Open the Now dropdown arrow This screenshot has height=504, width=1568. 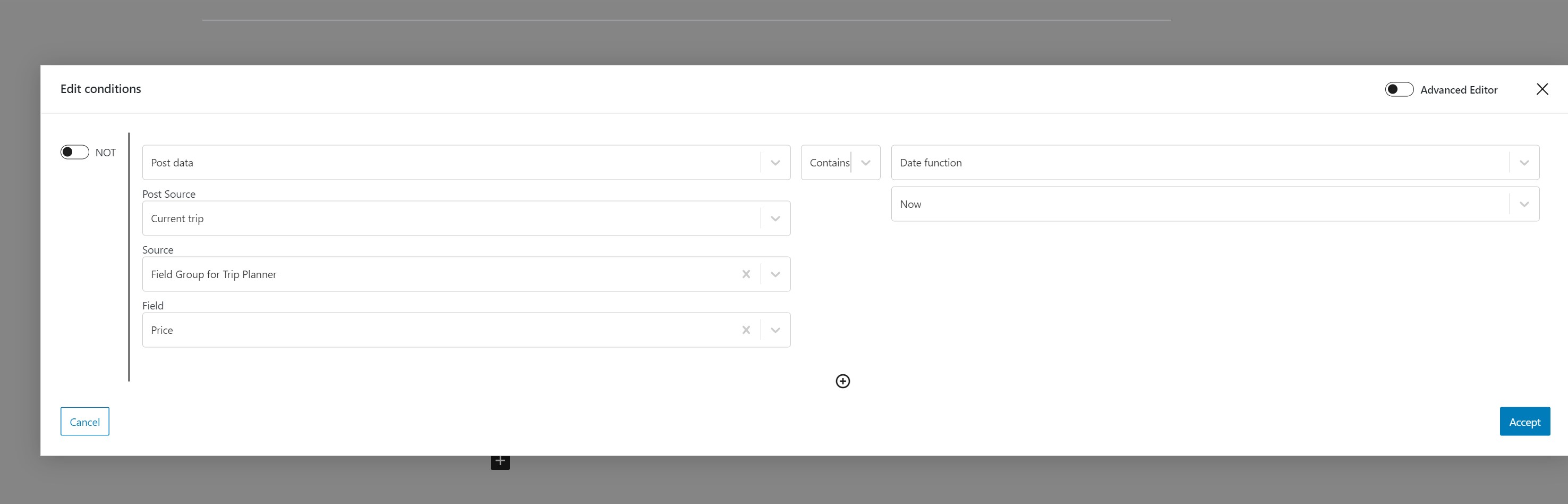[x=1523, y=204]
